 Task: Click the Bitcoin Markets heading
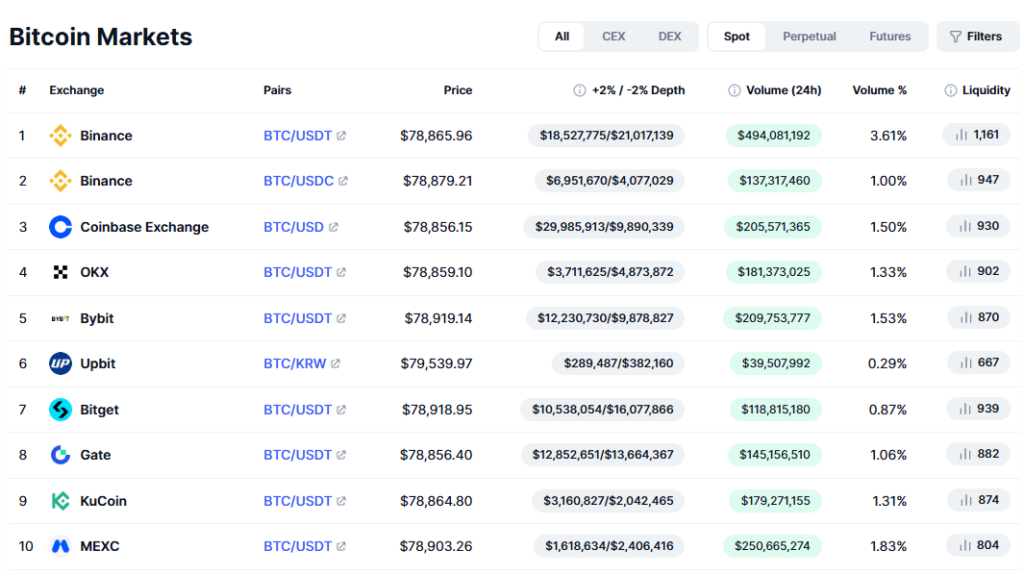pos(101,37)
